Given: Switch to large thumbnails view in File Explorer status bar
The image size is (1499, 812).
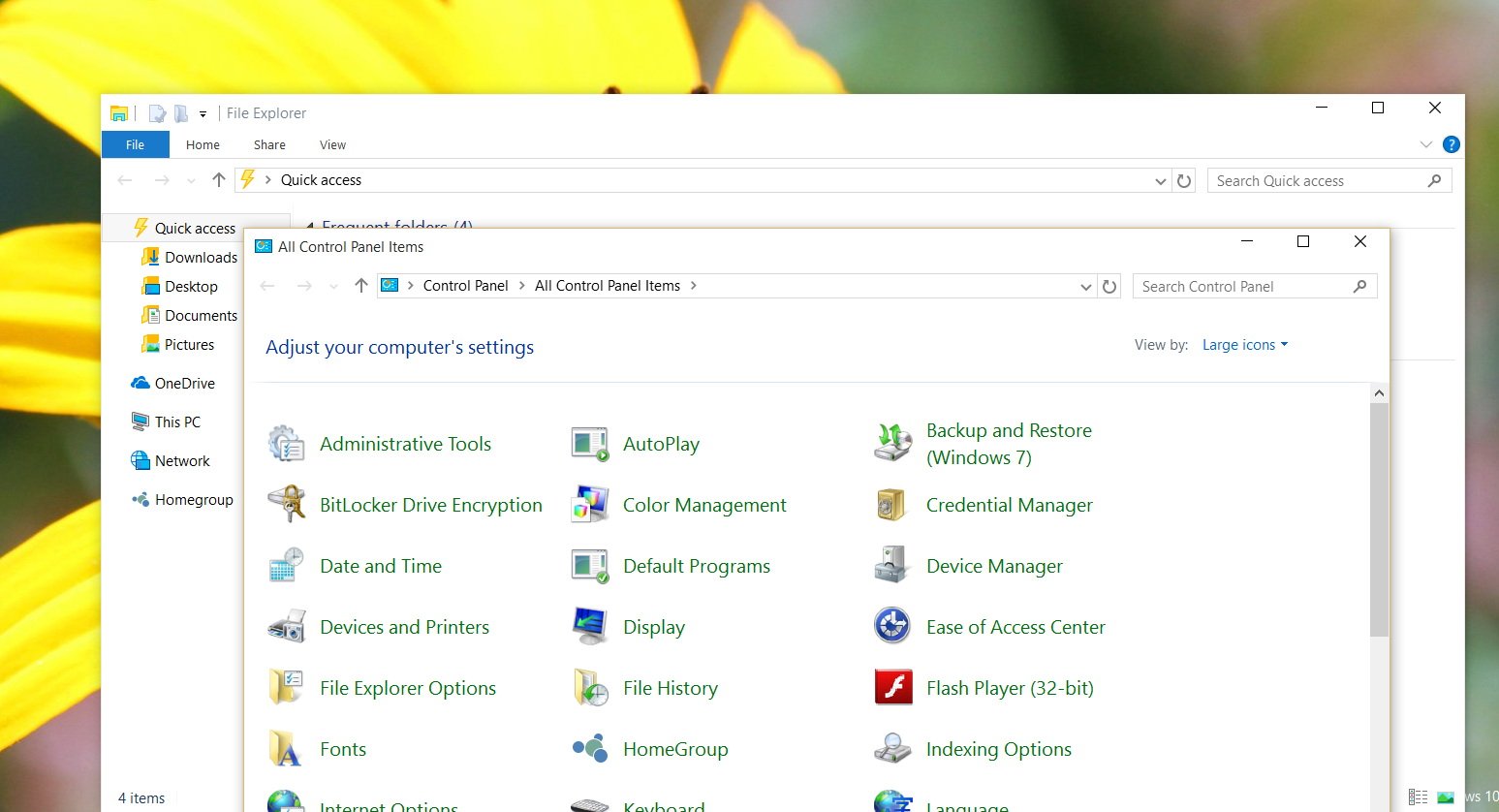Looking at the screenshot, I should (x=1446, y=796).
